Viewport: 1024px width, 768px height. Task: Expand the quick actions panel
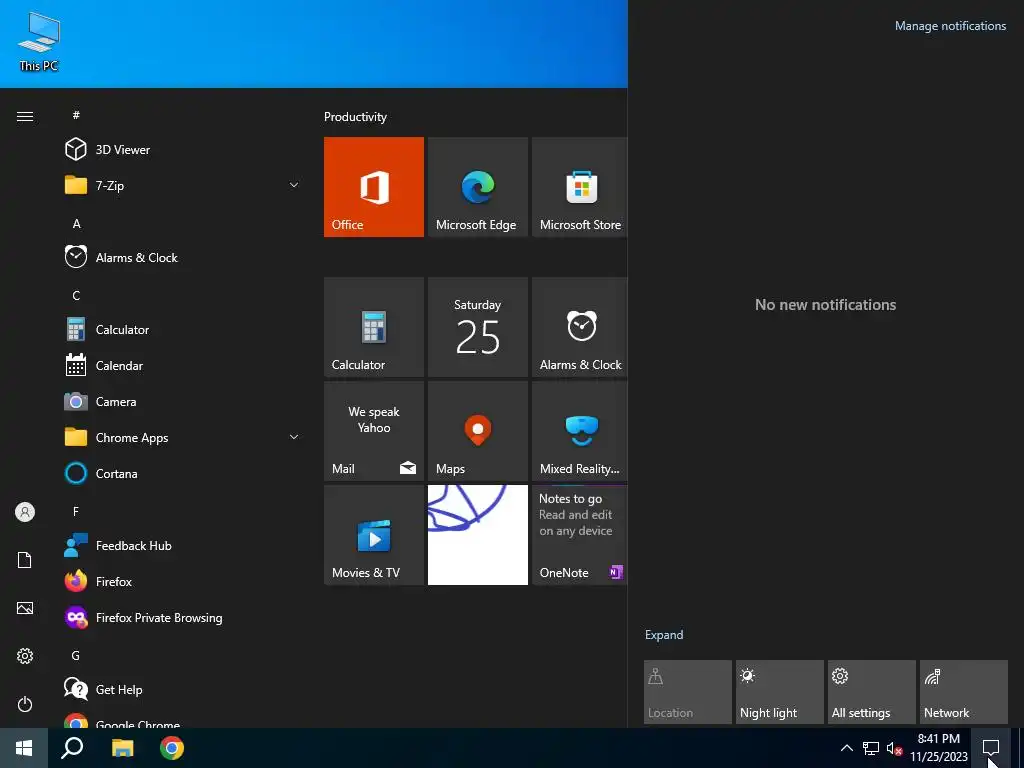(x=664, y=635)
